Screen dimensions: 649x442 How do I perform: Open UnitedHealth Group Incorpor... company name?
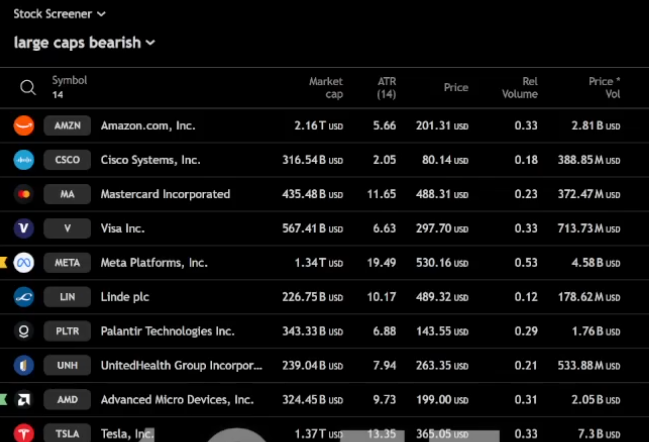(x=181, y=365)
